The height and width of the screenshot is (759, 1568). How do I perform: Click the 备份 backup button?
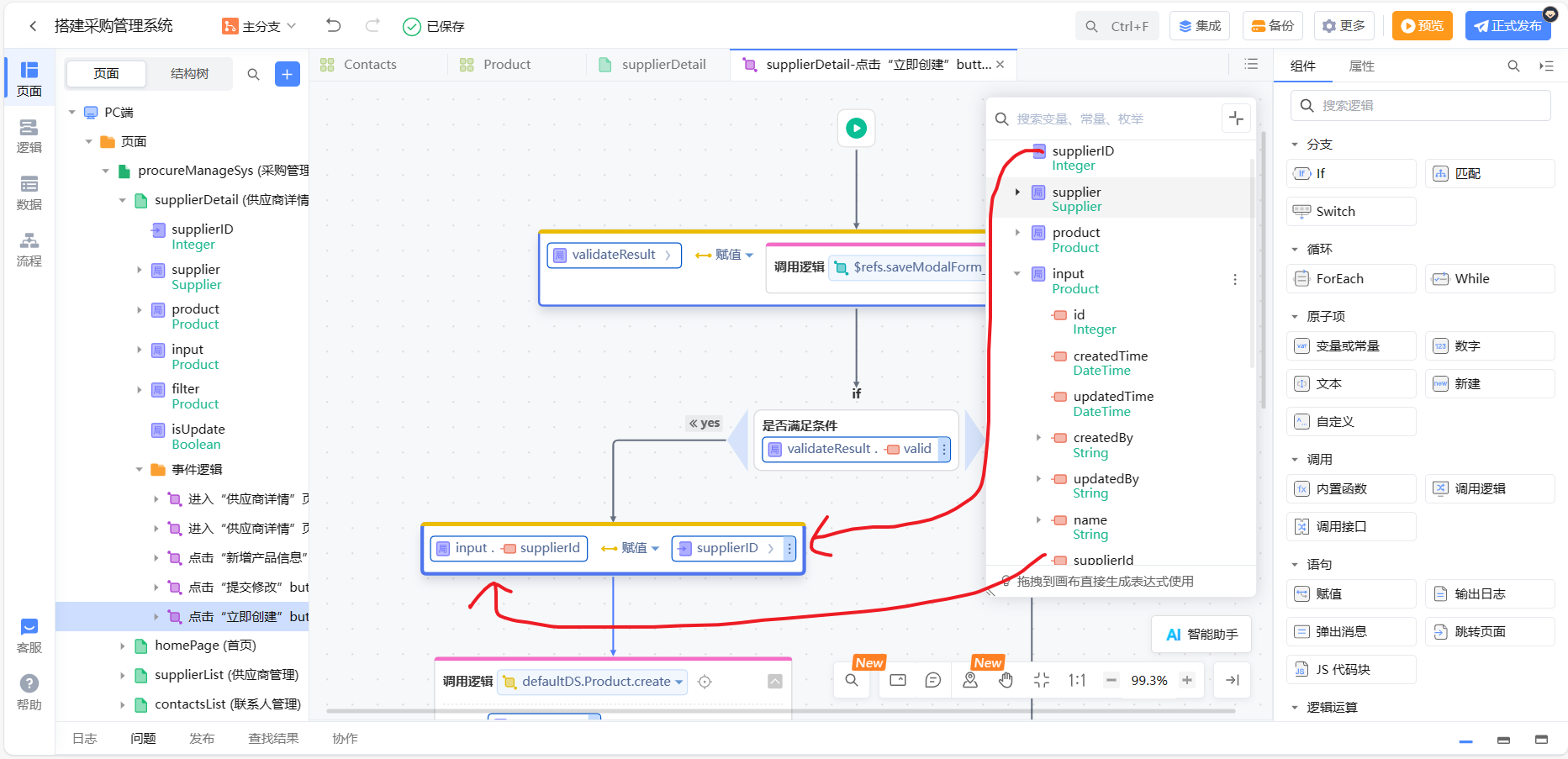1273,26
